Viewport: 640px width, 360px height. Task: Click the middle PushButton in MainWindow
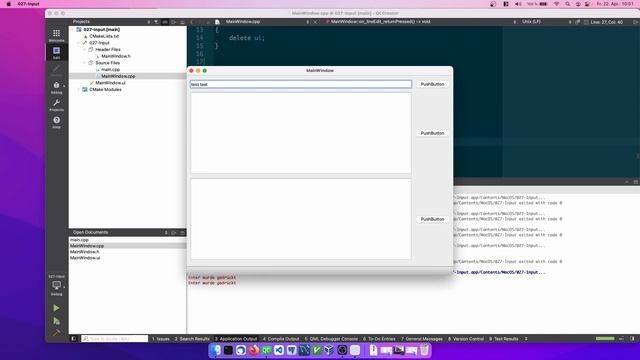click(x=432, y=133)
